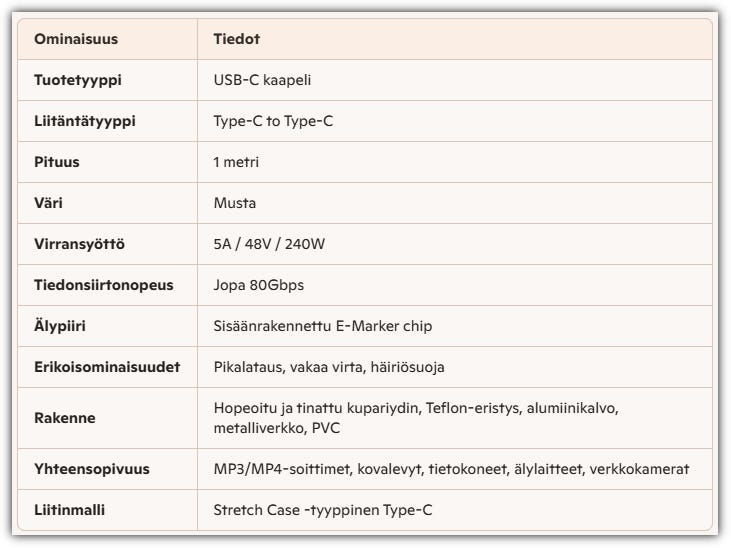Click the Yhteensopivuus row label
The width and height of the screenshot is (731, 548).
tap(91, 469)
